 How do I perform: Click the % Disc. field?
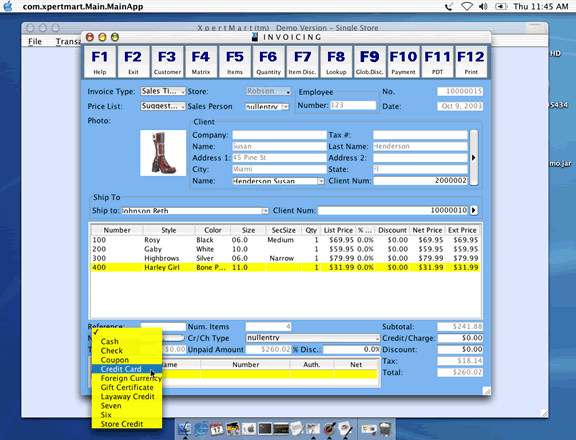[352, 349]
